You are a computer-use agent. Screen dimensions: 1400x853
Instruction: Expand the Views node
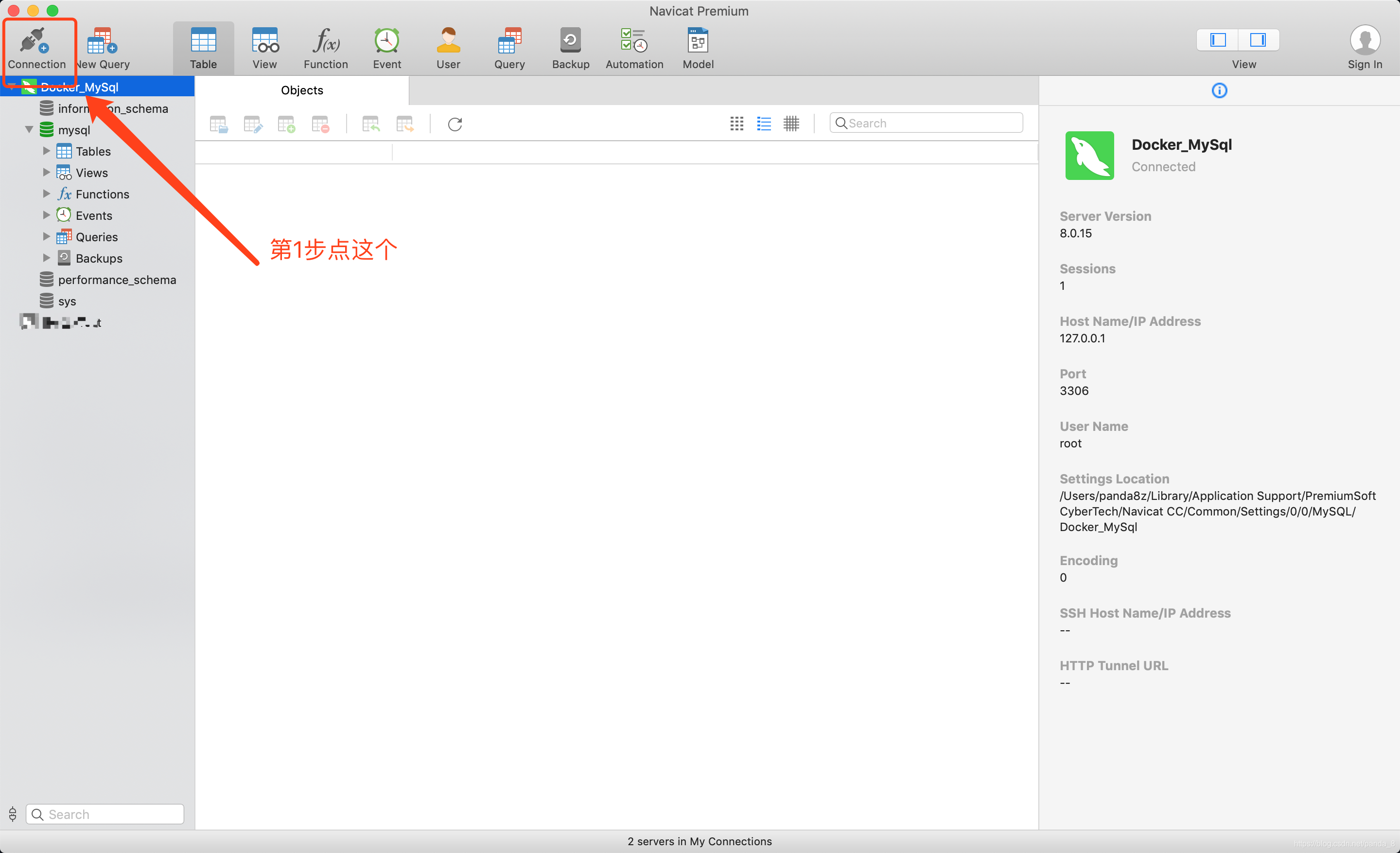point(47,172)
